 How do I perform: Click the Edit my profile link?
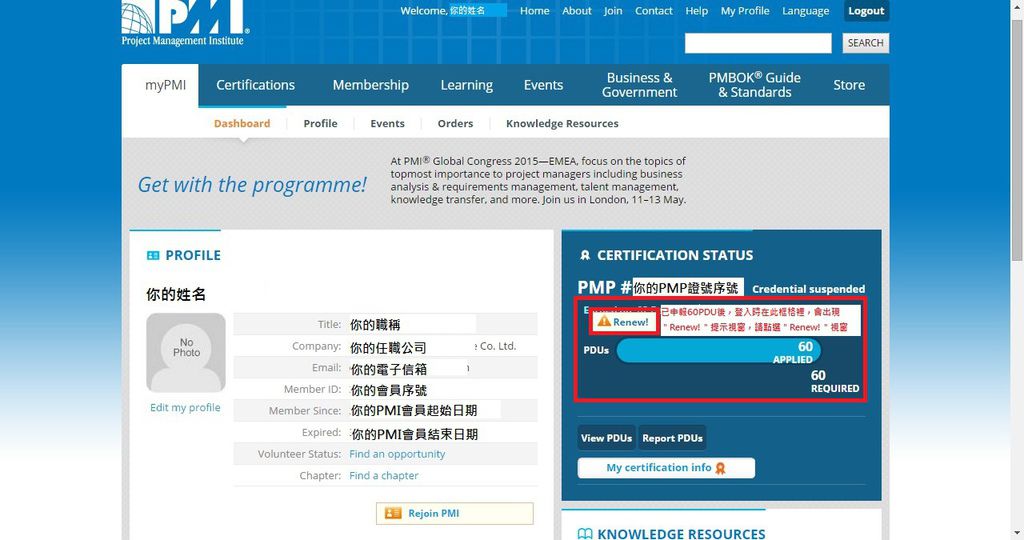185,407
